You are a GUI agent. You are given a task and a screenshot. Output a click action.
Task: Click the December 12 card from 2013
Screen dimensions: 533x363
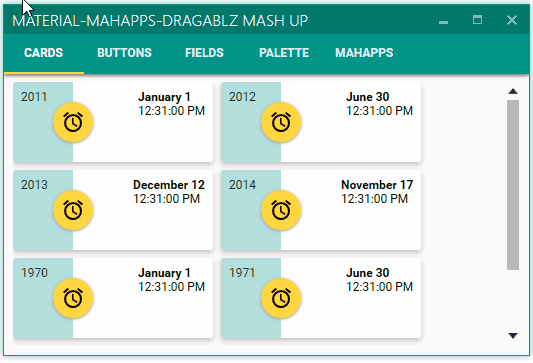tap(113, 210)
